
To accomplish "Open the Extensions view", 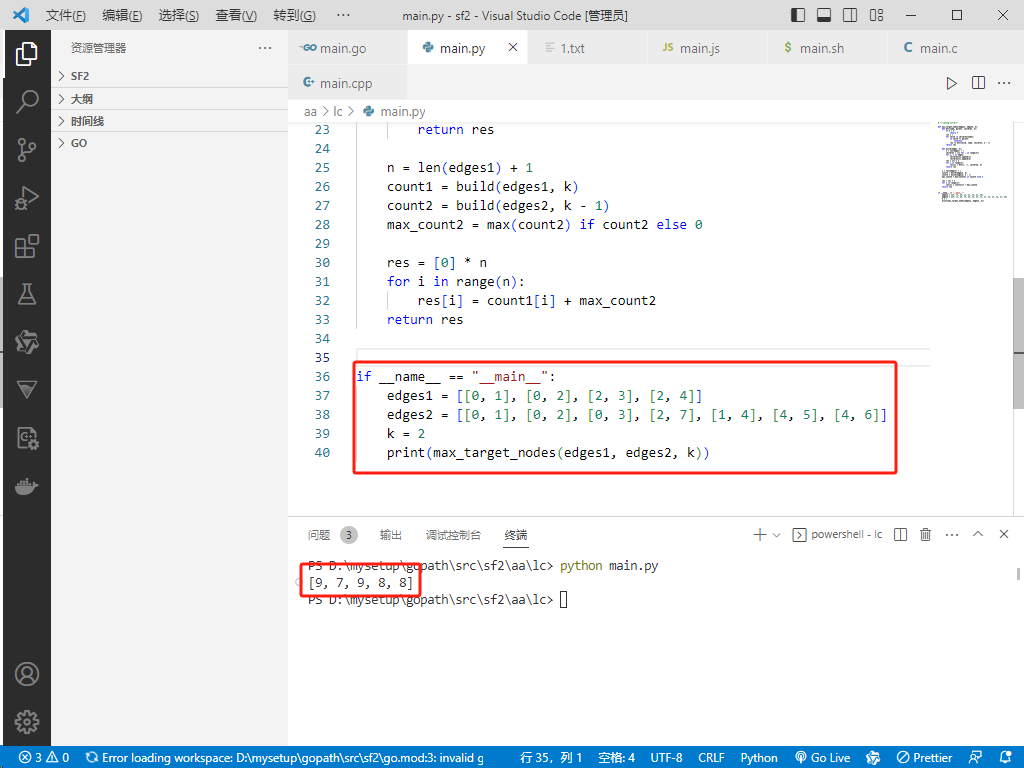I will pyautogui.click(x=27, y=246).
